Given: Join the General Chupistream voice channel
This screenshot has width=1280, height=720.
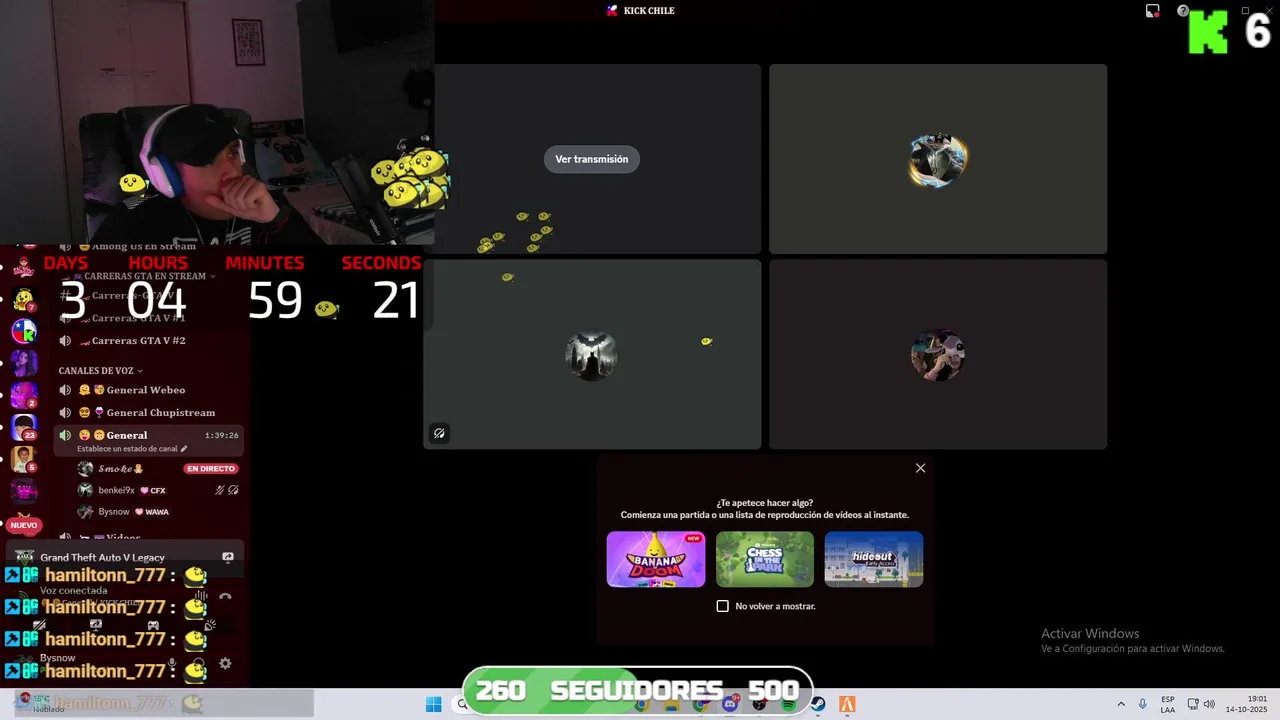Looking at the screenshot, I should coord(148,412).
